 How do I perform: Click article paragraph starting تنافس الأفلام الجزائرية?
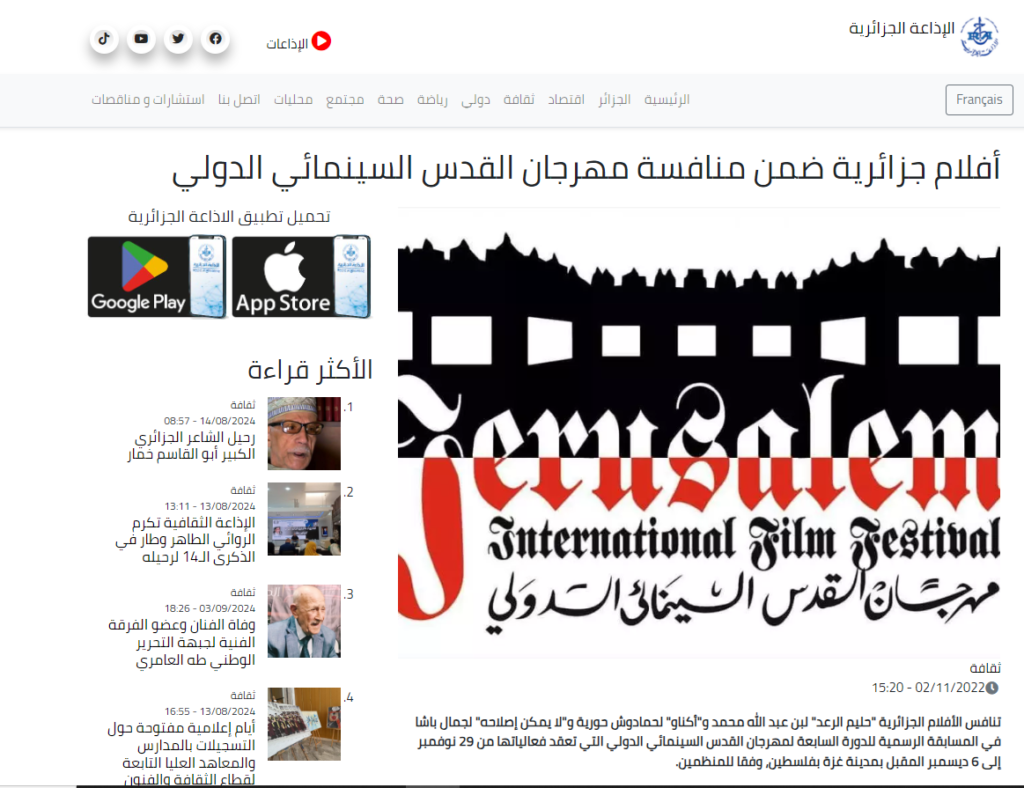pos(708,742)
